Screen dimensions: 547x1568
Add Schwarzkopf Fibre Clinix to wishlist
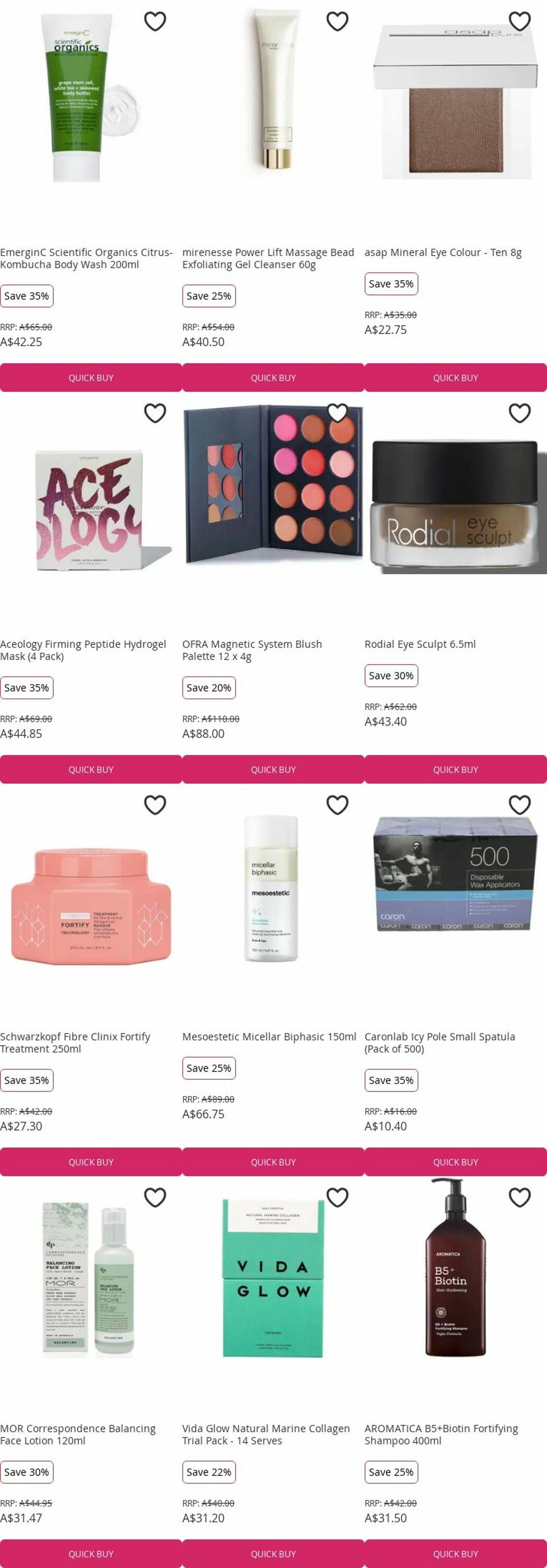155,805
